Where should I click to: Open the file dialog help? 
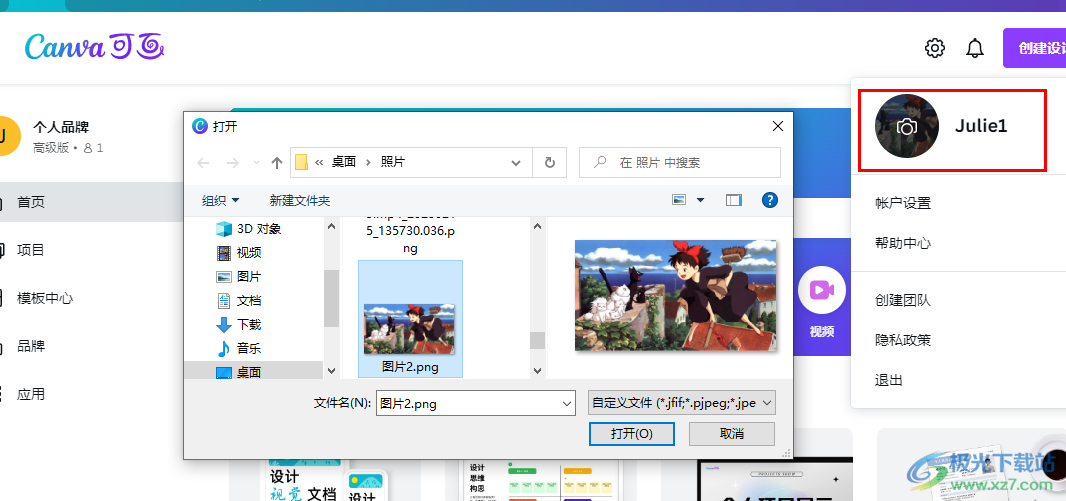pyautogui.click(x=770, y=200)
